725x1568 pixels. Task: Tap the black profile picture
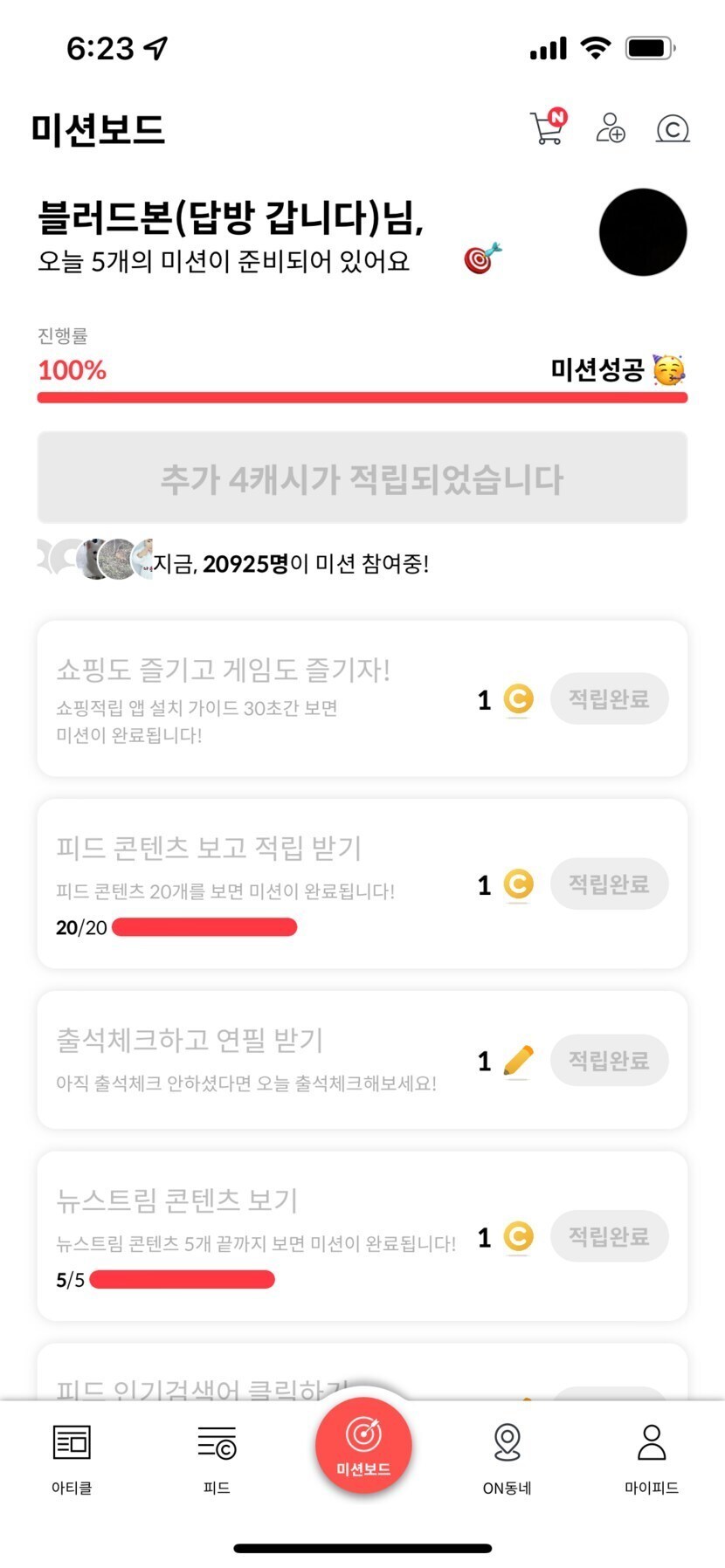(x=643, y=232)
